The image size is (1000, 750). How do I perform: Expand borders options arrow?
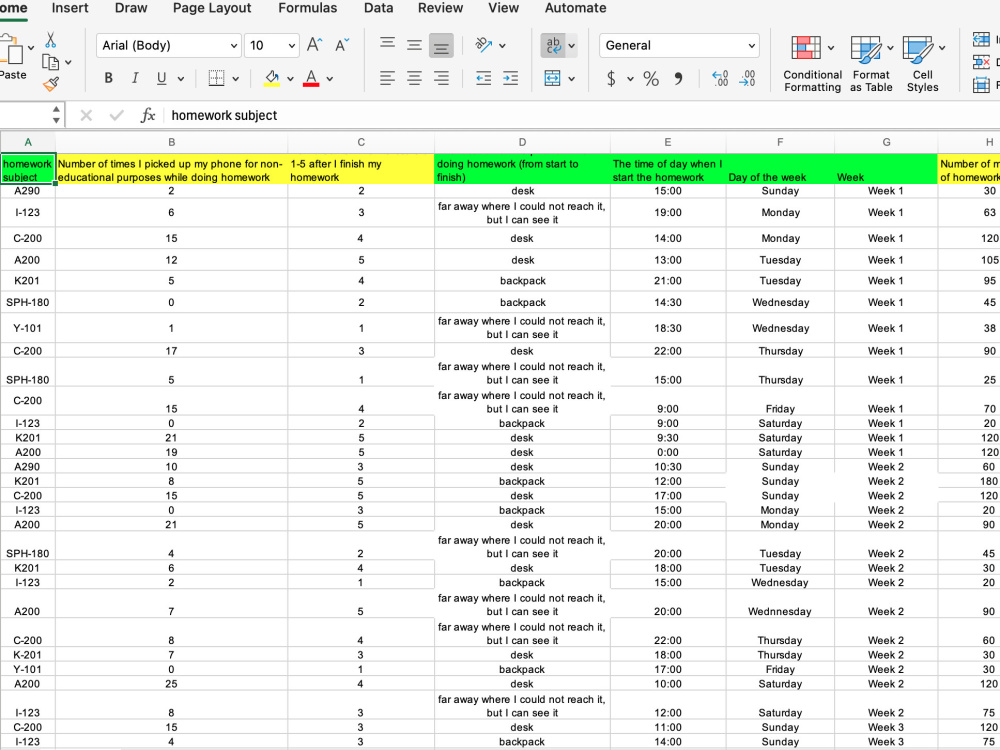tap(235, 78)
